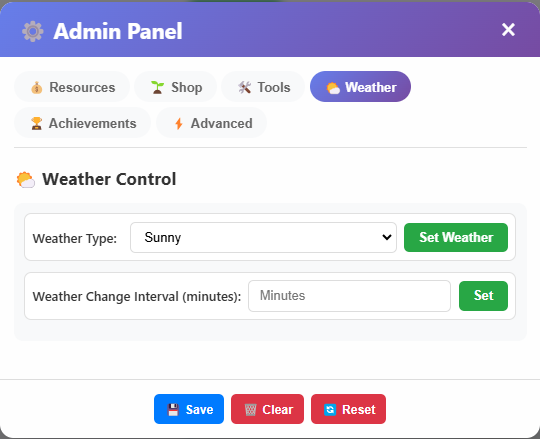Click the sun-cloud icon beside Weather Control heading

click(26, 179)
